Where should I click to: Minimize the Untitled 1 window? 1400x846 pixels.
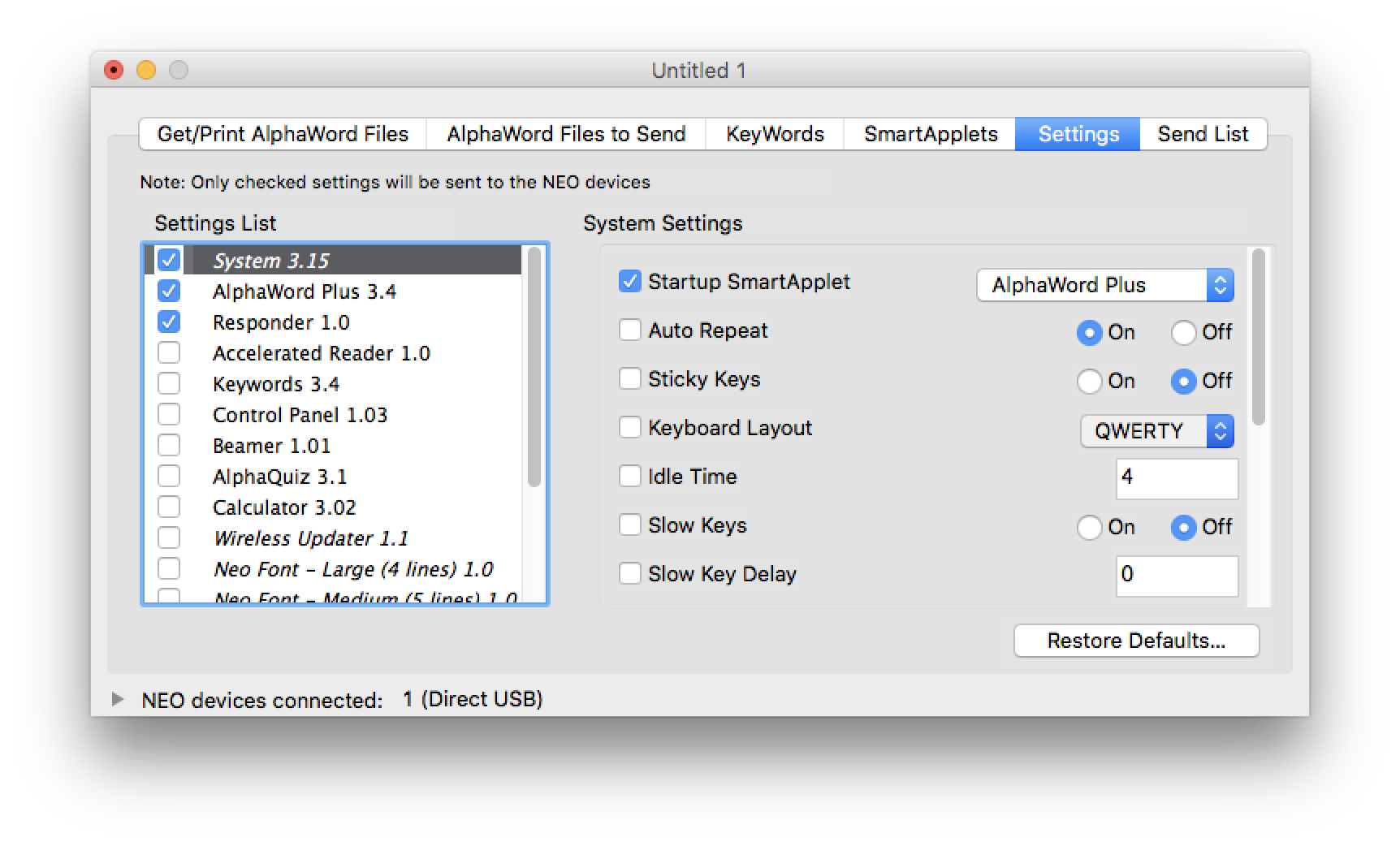pyautogui.click(x=146, y=71)
